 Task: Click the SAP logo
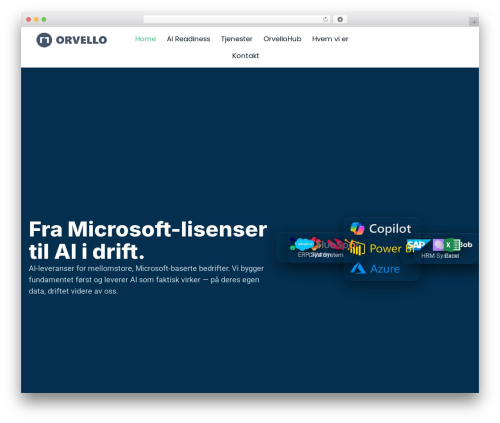(418, 245)
